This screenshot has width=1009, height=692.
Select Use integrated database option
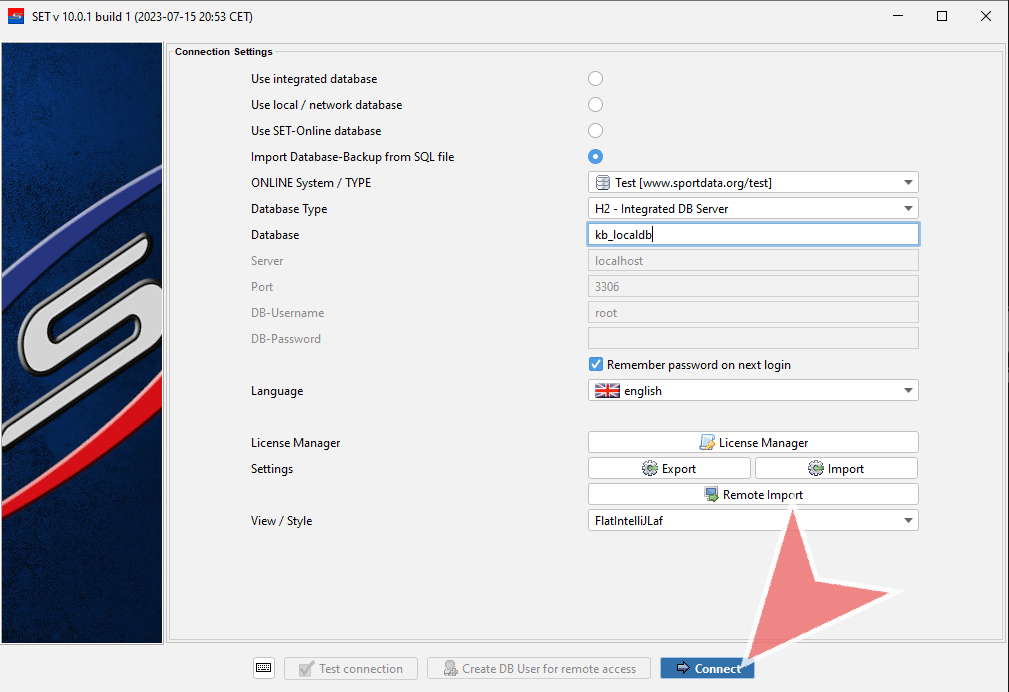[x=595, y=79]
